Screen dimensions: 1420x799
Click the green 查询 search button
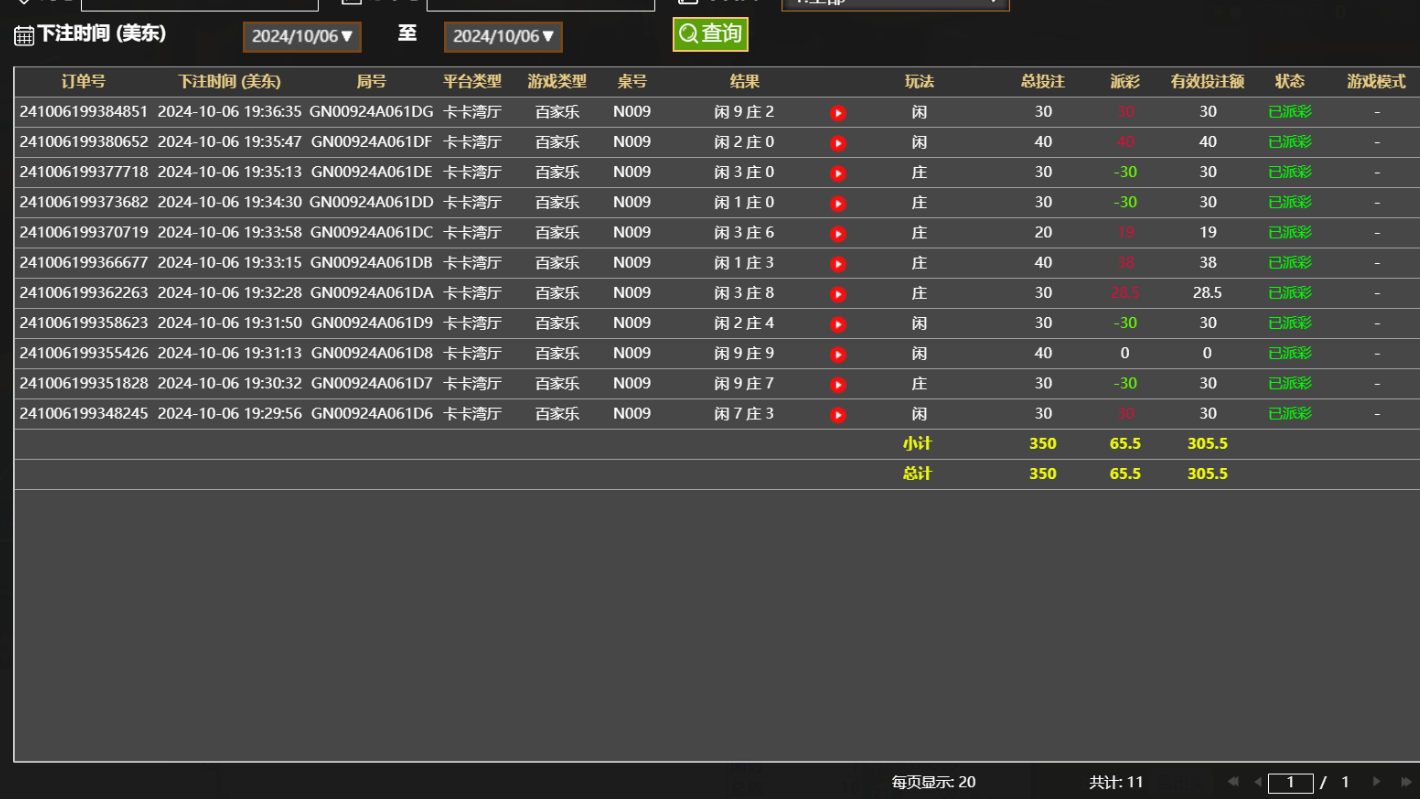(710, 34)
